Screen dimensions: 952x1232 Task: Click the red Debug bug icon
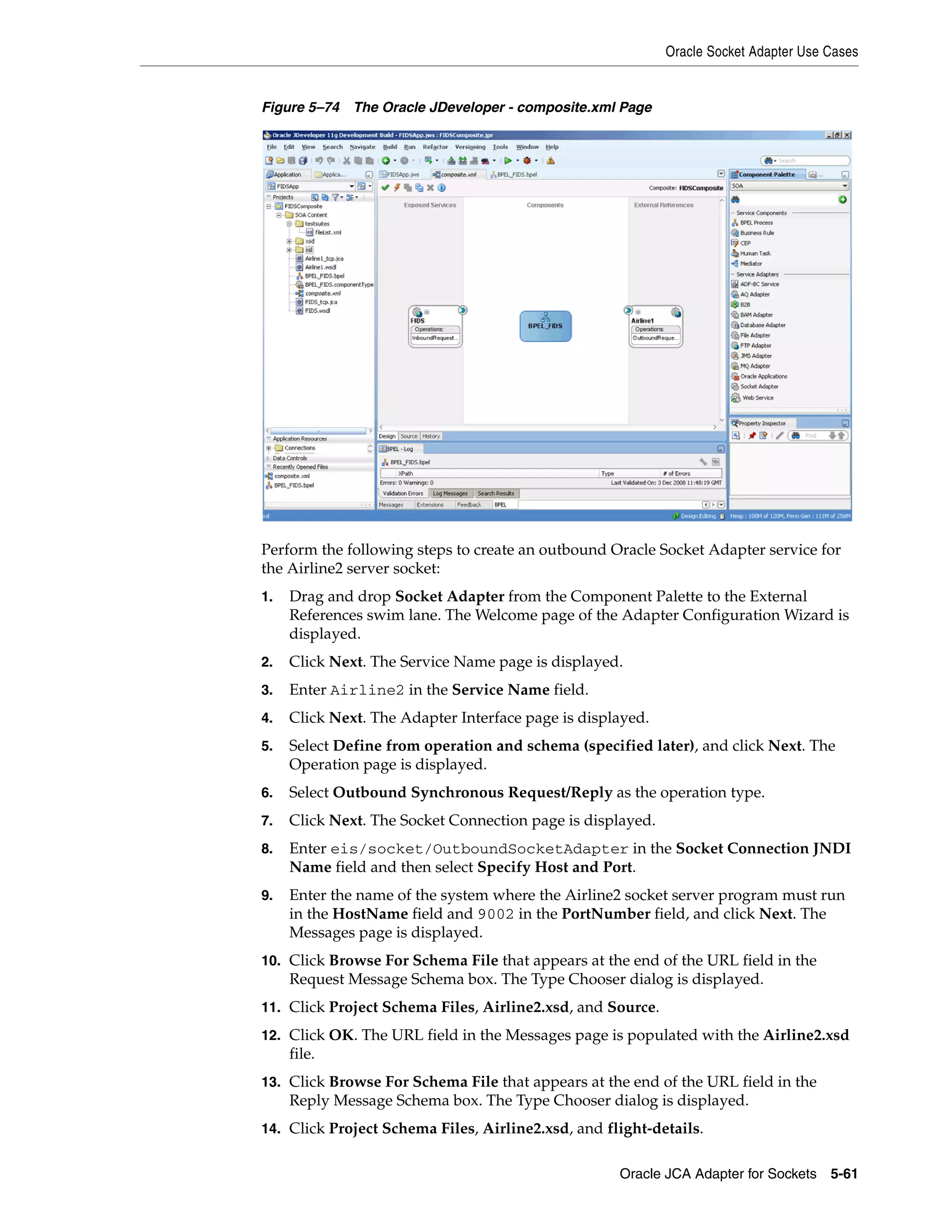[527, 161]
